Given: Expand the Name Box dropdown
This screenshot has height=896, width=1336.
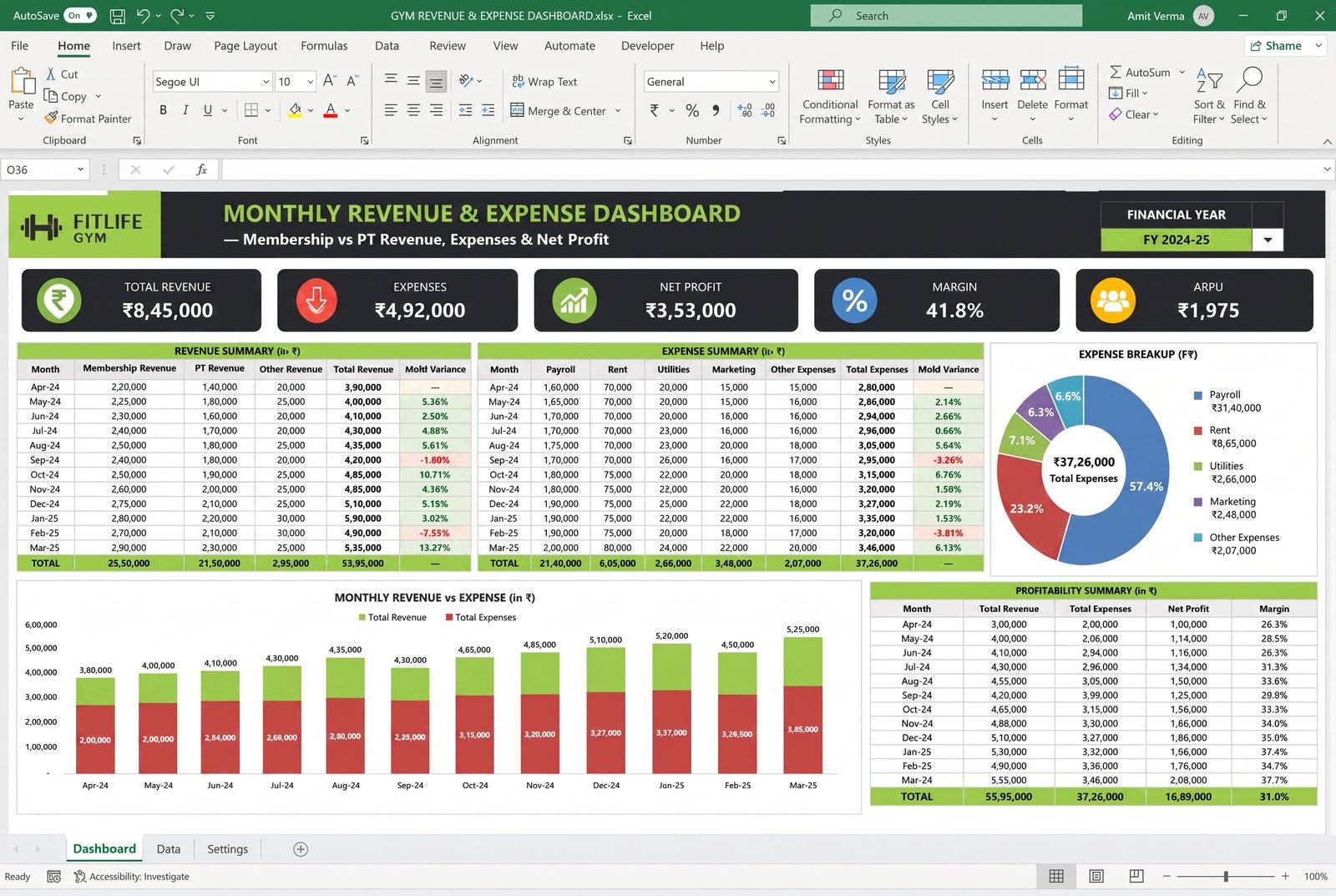Looking at the screenshot, I should pos(80,170).
